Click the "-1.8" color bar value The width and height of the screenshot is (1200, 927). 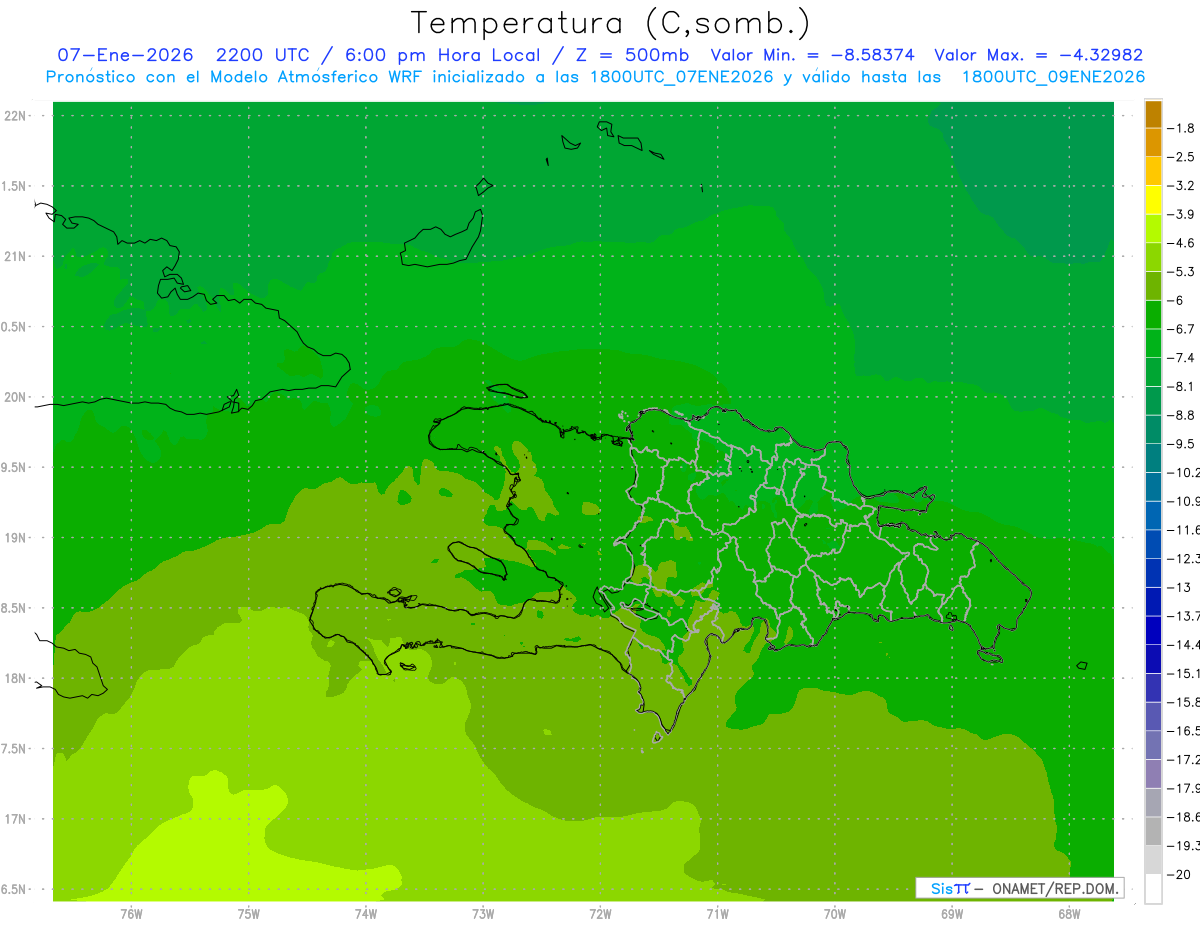[x=1183, y=128]
